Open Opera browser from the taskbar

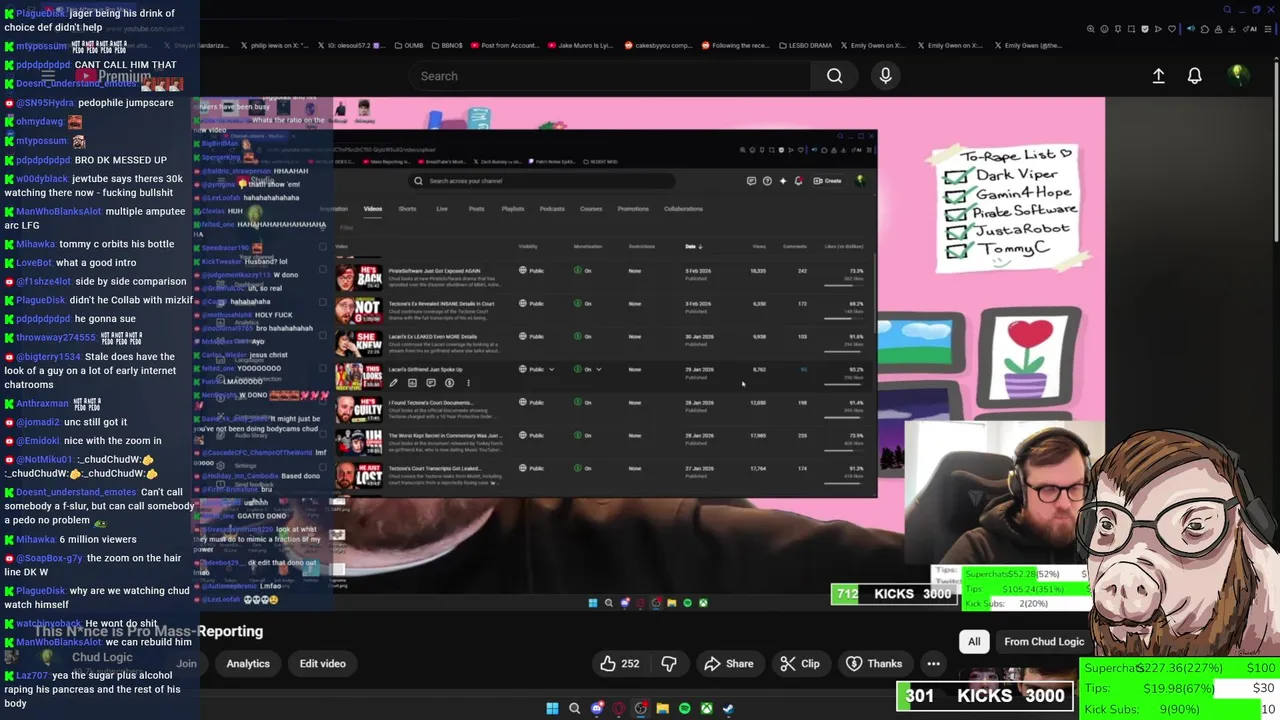point(619,709)
